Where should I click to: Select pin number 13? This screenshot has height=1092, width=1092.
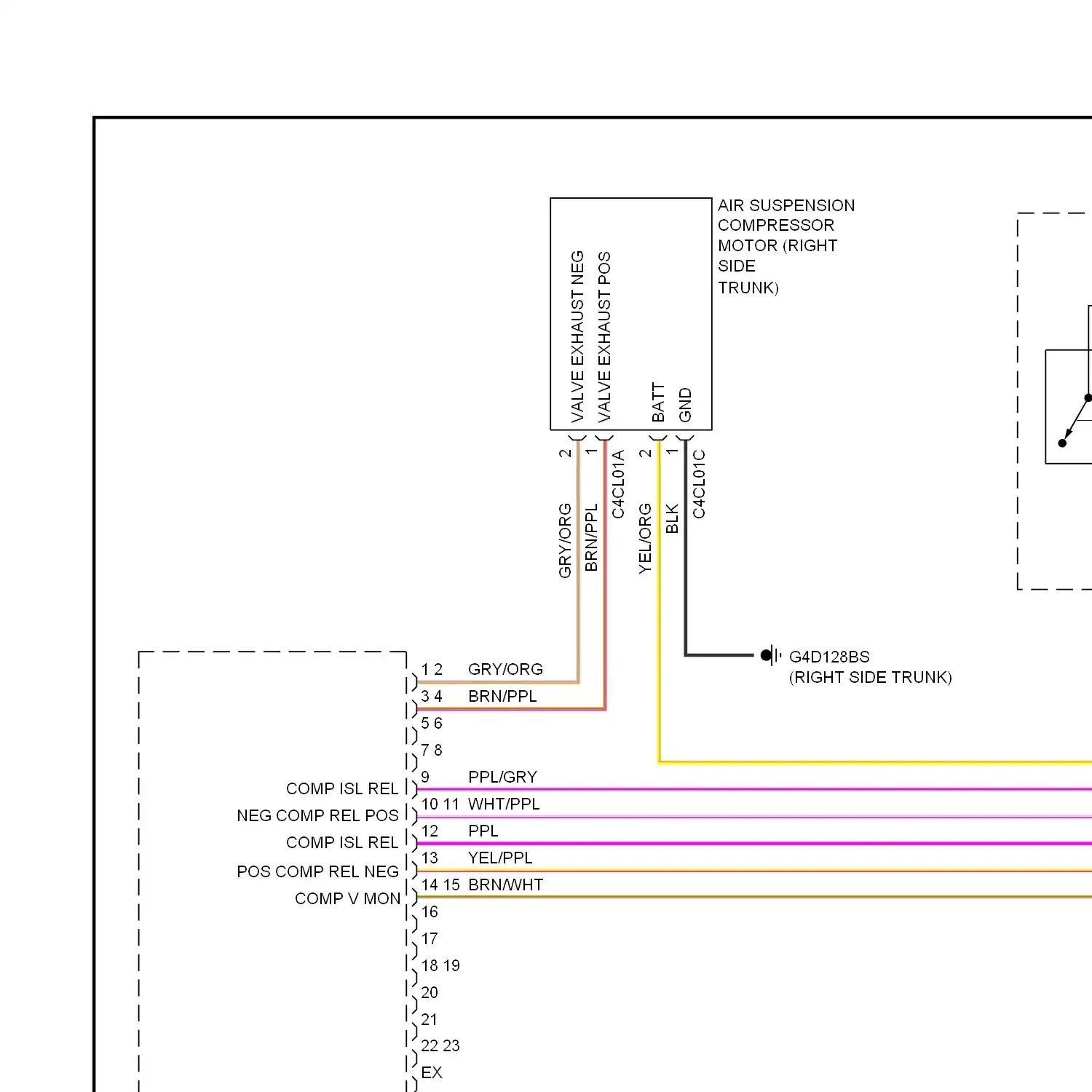[x=430, y=858]
